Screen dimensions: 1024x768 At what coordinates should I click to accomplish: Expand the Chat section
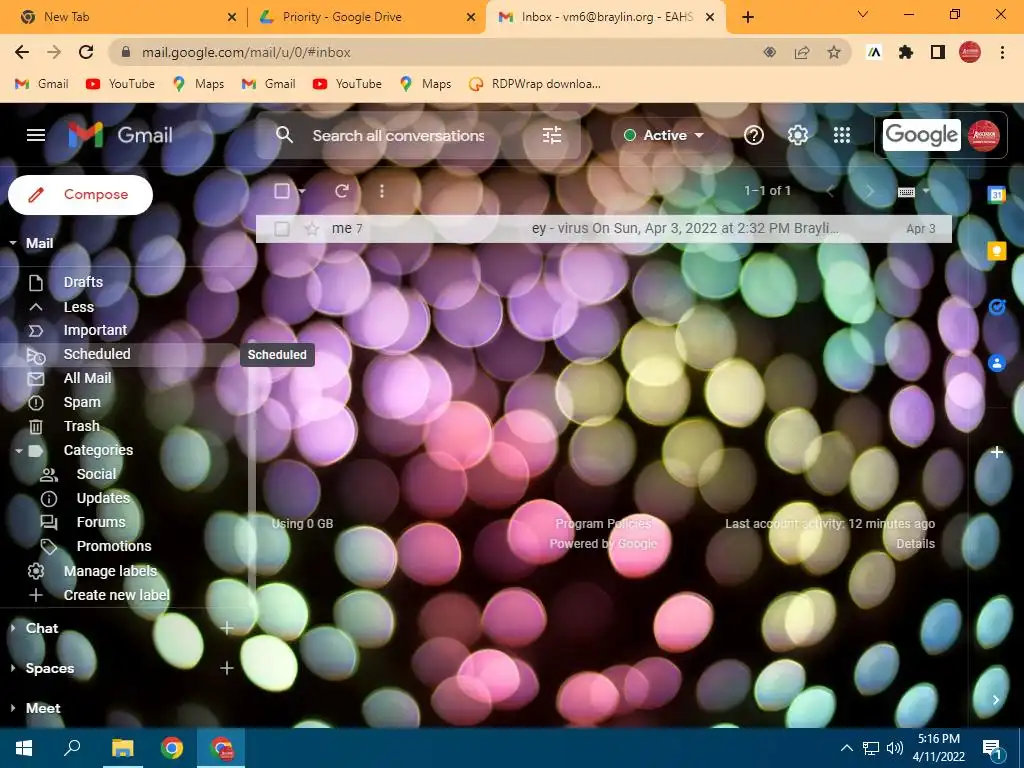point(13,628)
